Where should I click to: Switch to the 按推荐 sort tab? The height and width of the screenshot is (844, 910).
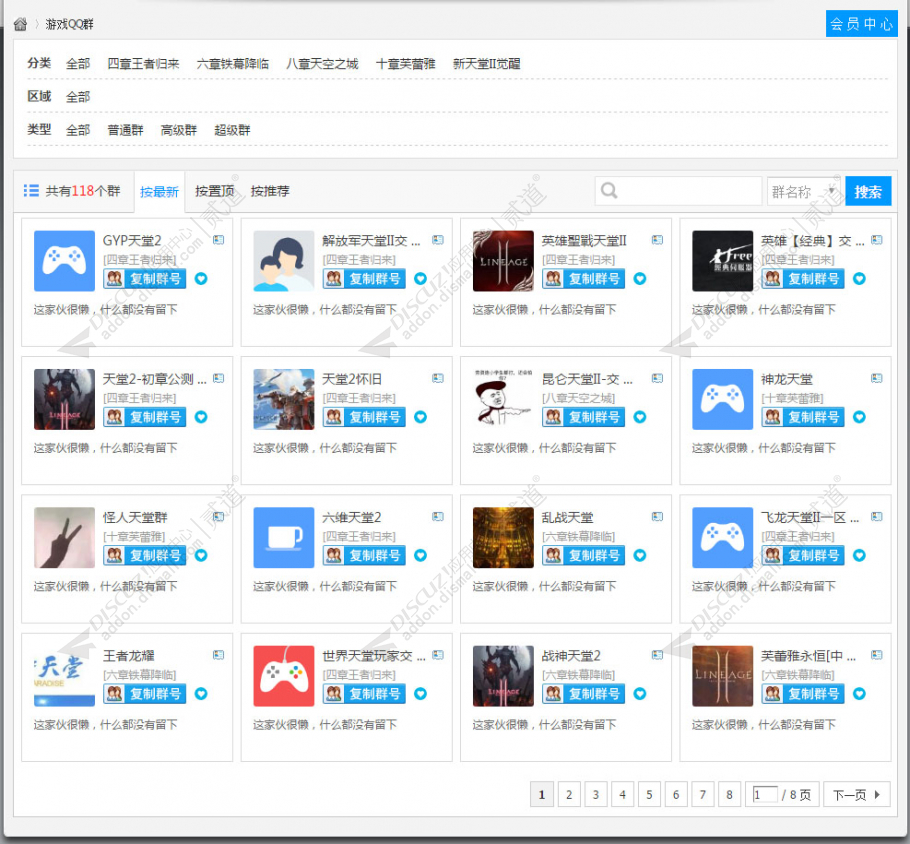click(x=270, y=191)
